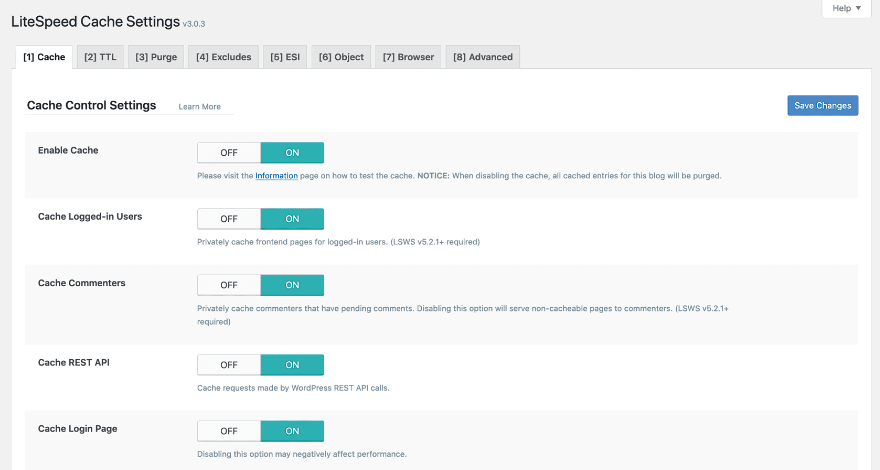Go to the ESI tab
880x470 pixels.
coord(286,57)
